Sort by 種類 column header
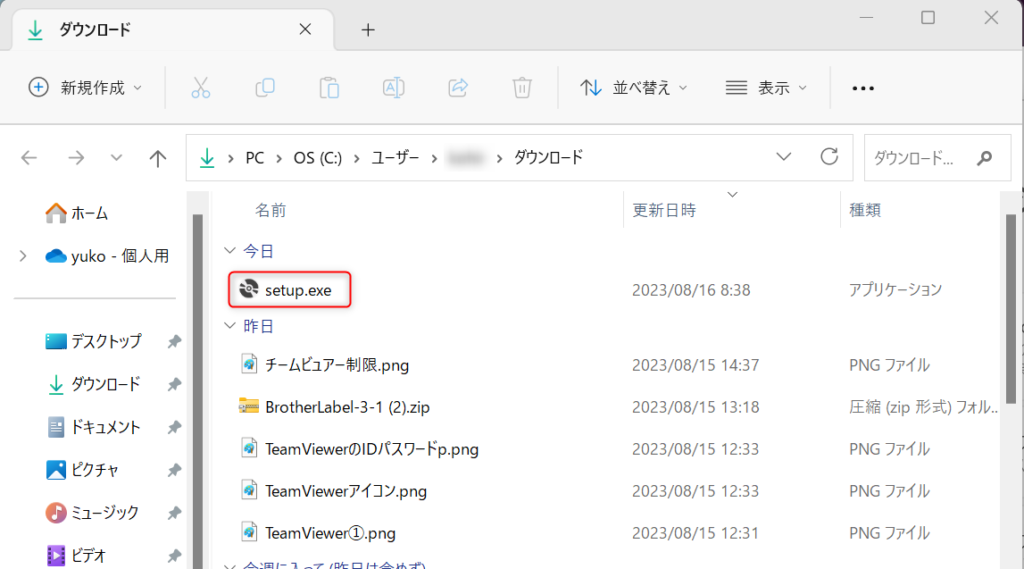This screenshot has width=1024, height=569. click(x=865, y=210)
